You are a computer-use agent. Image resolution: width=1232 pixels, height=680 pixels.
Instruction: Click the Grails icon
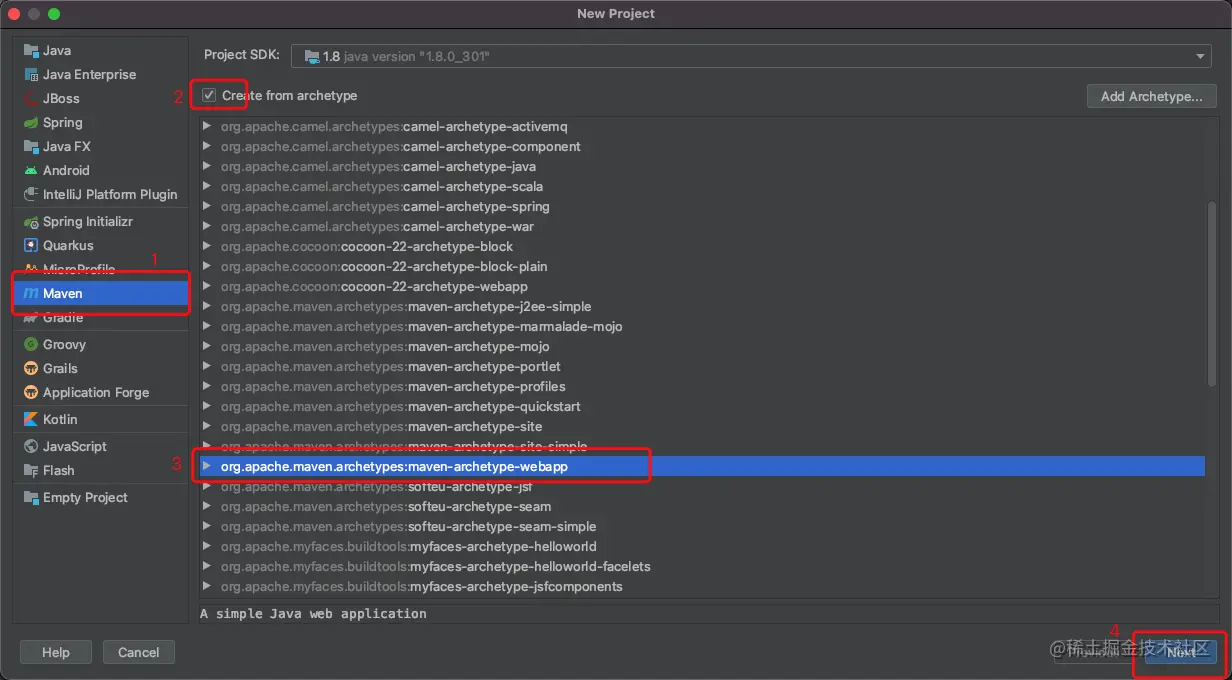[31, 368]
